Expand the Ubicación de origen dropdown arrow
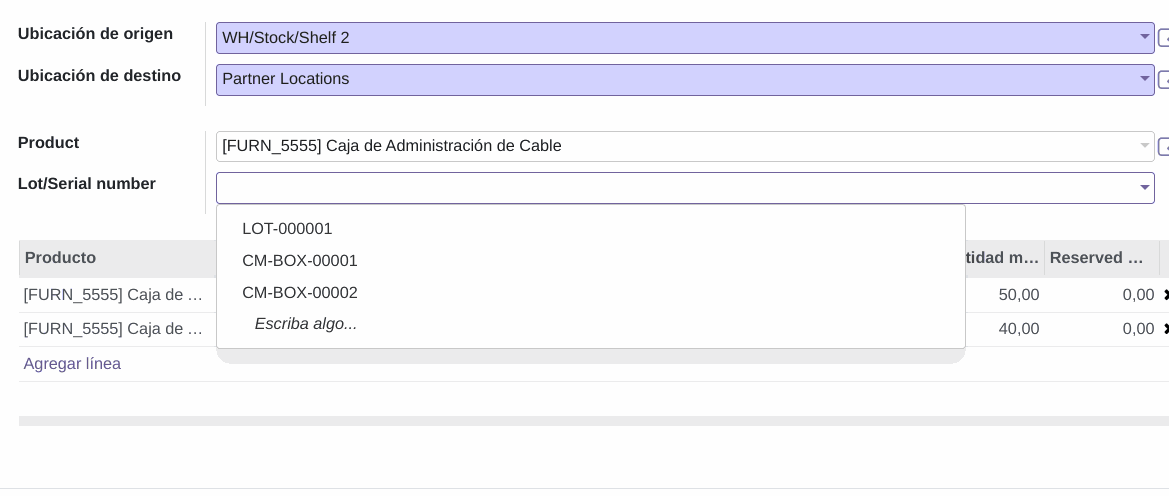The width and height of the screenshot is (1169, 496). (x=1144, y=37)
